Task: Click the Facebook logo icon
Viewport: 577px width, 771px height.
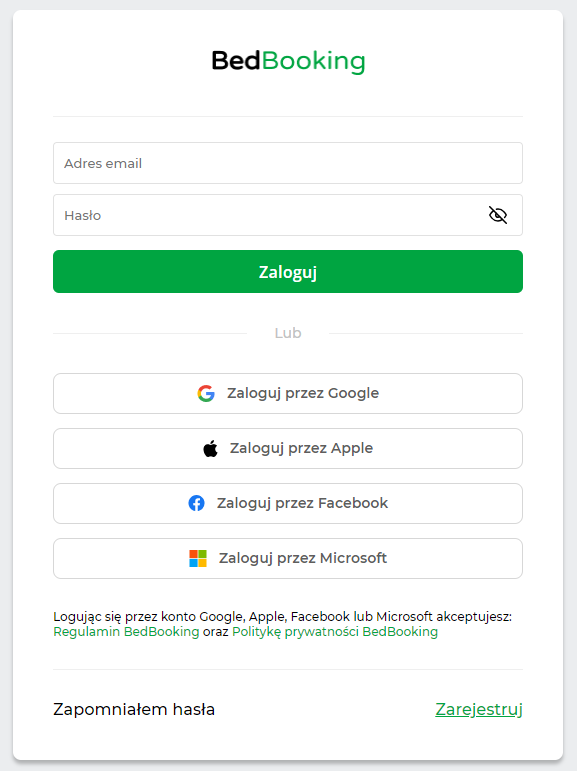Action: tap(196, 503)
